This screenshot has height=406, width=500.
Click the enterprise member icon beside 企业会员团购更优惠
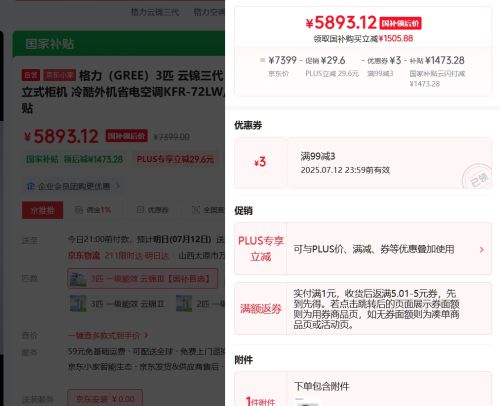30,186
